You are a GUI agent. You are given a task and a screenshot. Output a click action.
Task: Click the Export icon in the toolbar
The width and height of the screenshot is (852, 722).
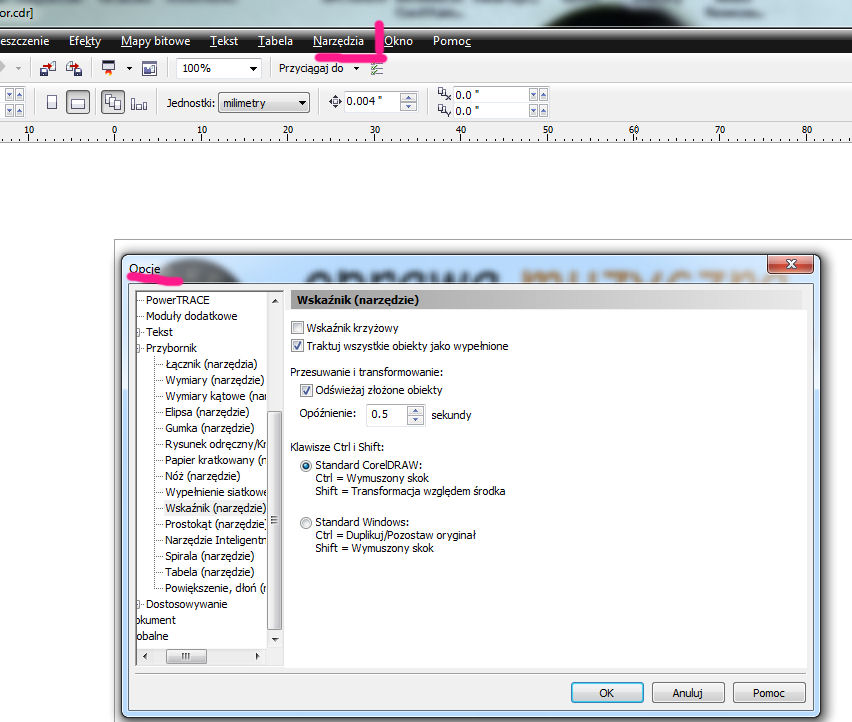click(x=74, y=69)
